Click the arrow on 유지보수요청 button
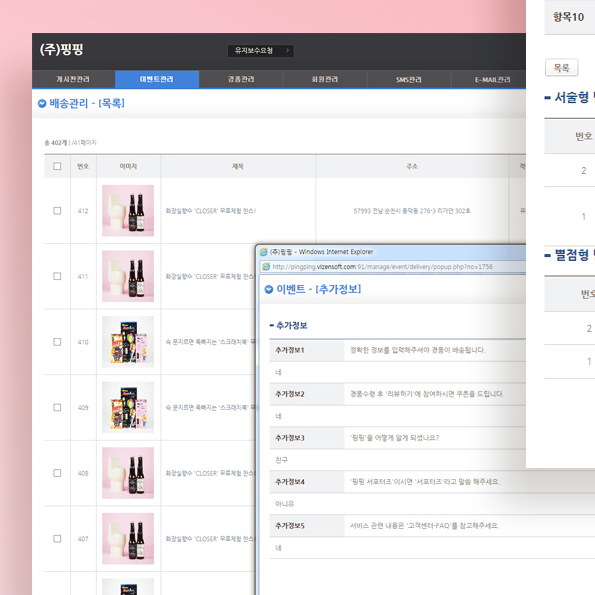The height and width of the screenshot is (595, 595). [x=288, y=50]
